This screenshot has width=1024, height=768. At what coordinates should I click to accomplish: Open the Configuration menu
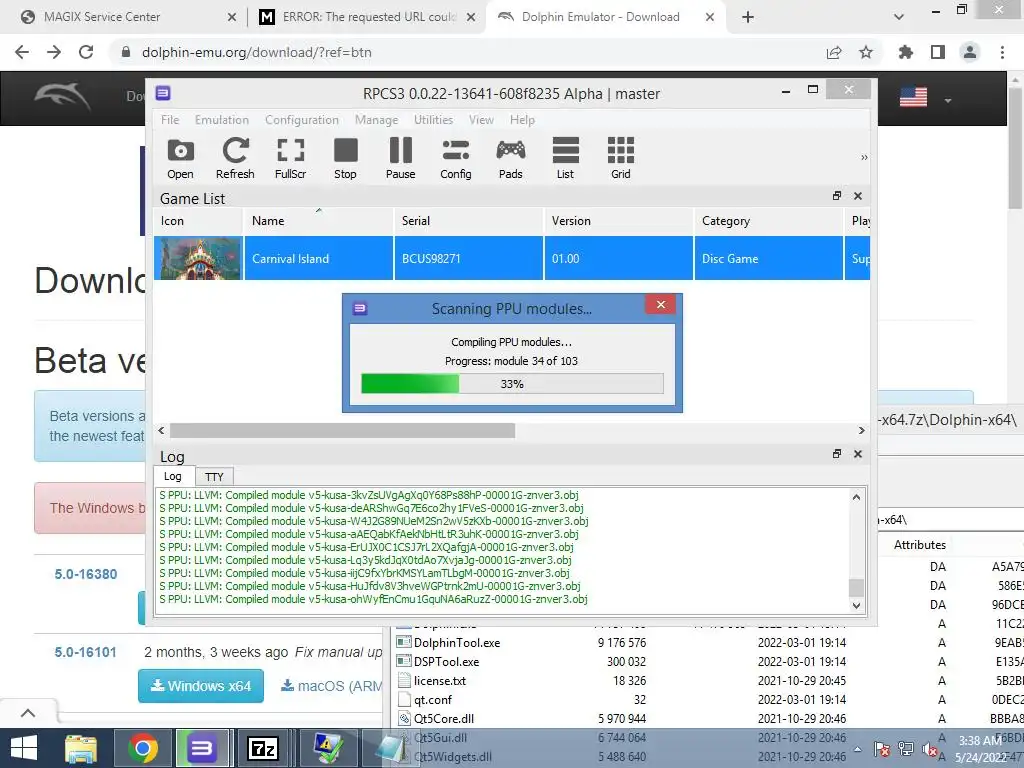(x=302, y=120)
